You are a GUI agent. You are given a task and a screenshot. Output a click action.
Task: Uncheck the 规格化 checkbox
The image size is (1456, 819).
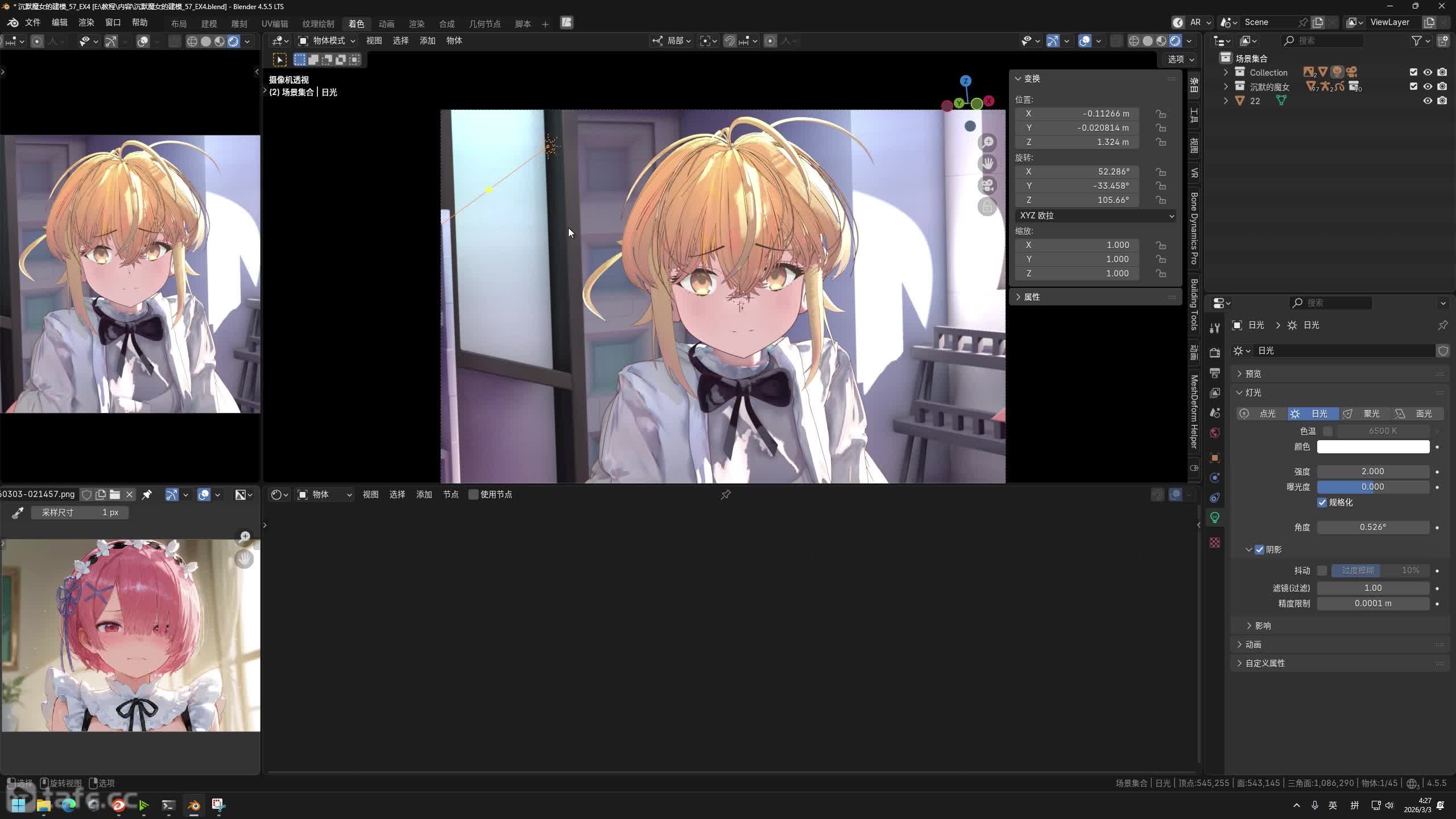pyautogui.click(x=1322, y=503)
